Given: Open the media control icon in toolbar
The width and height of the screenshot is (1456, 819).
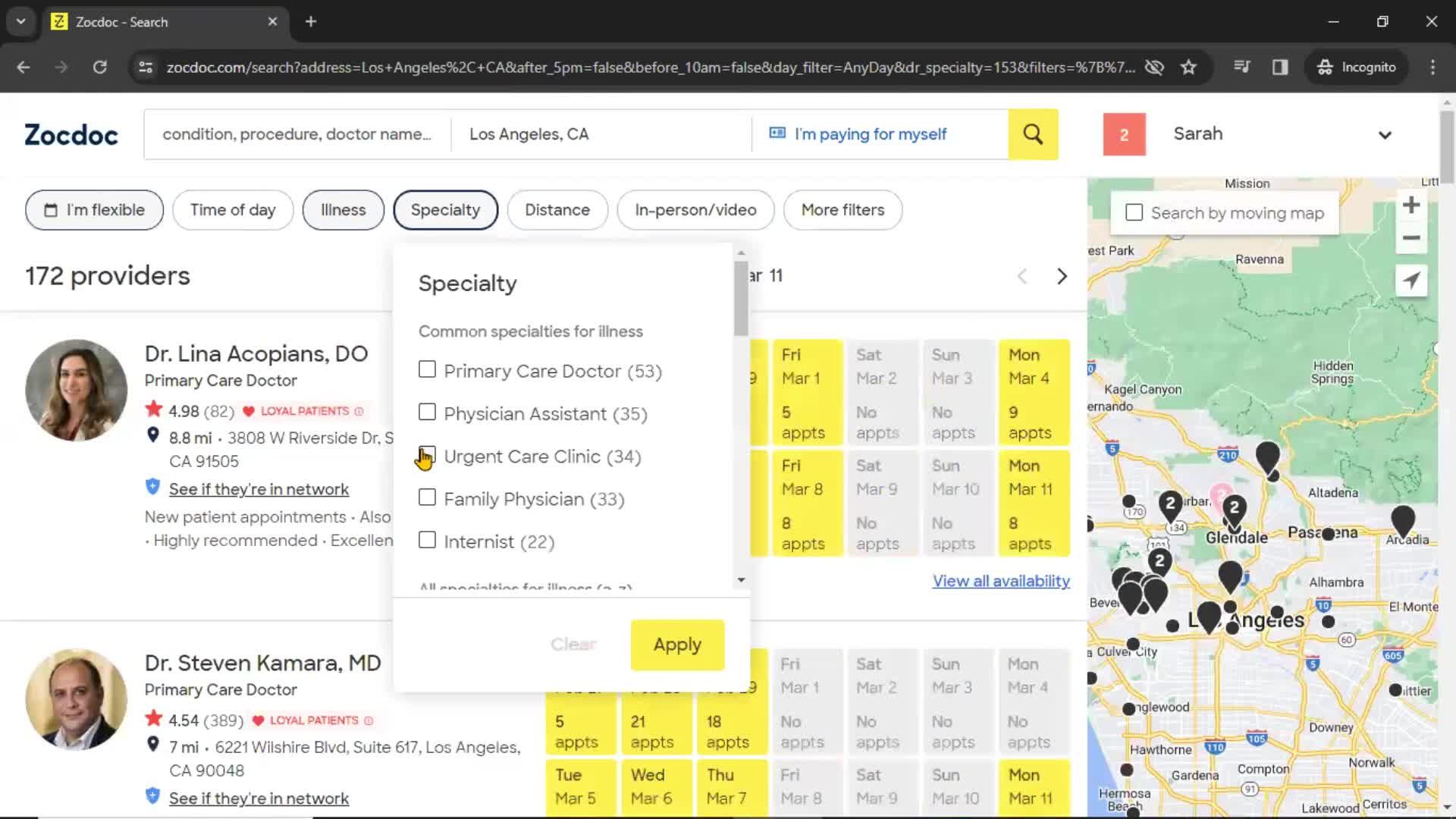Looking at the screenshot, I should point(1241,67).
